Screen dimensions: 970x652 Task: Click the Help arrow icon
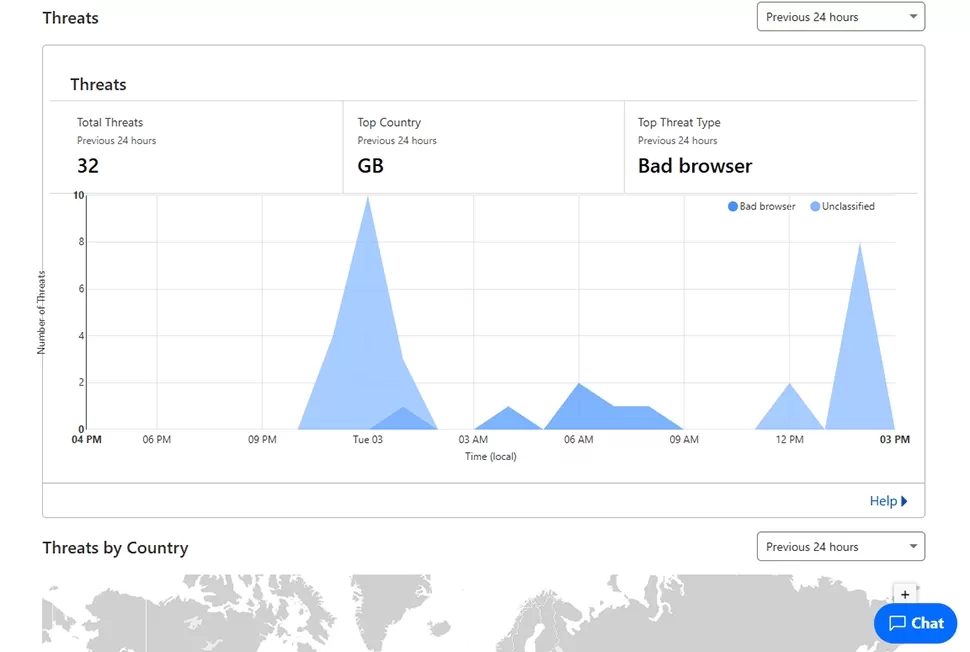pos(904,501)
